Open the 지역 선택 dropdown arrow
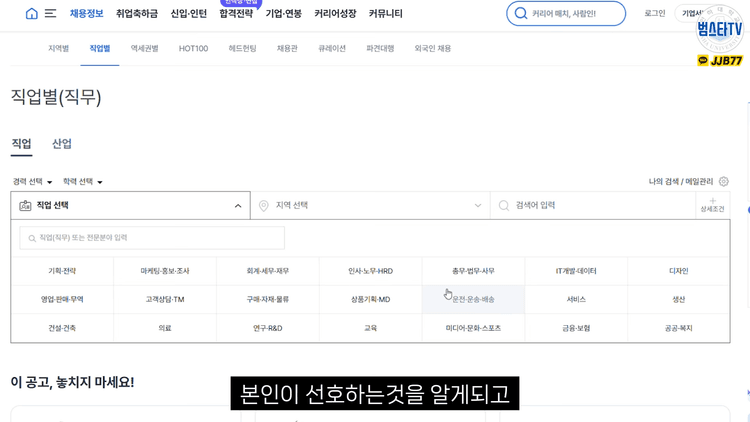Image resolution: width=750 pixels, height=422 pixels. pos(478,206)
